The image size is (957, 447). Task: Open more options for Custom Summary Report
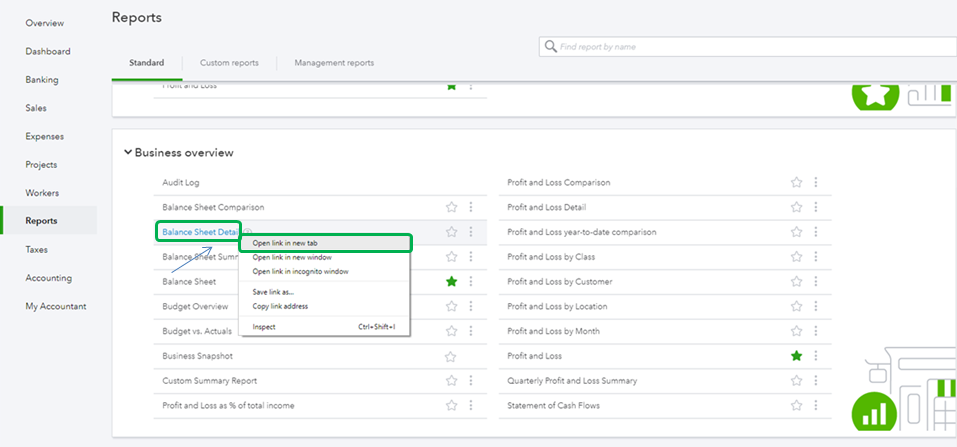471,380
